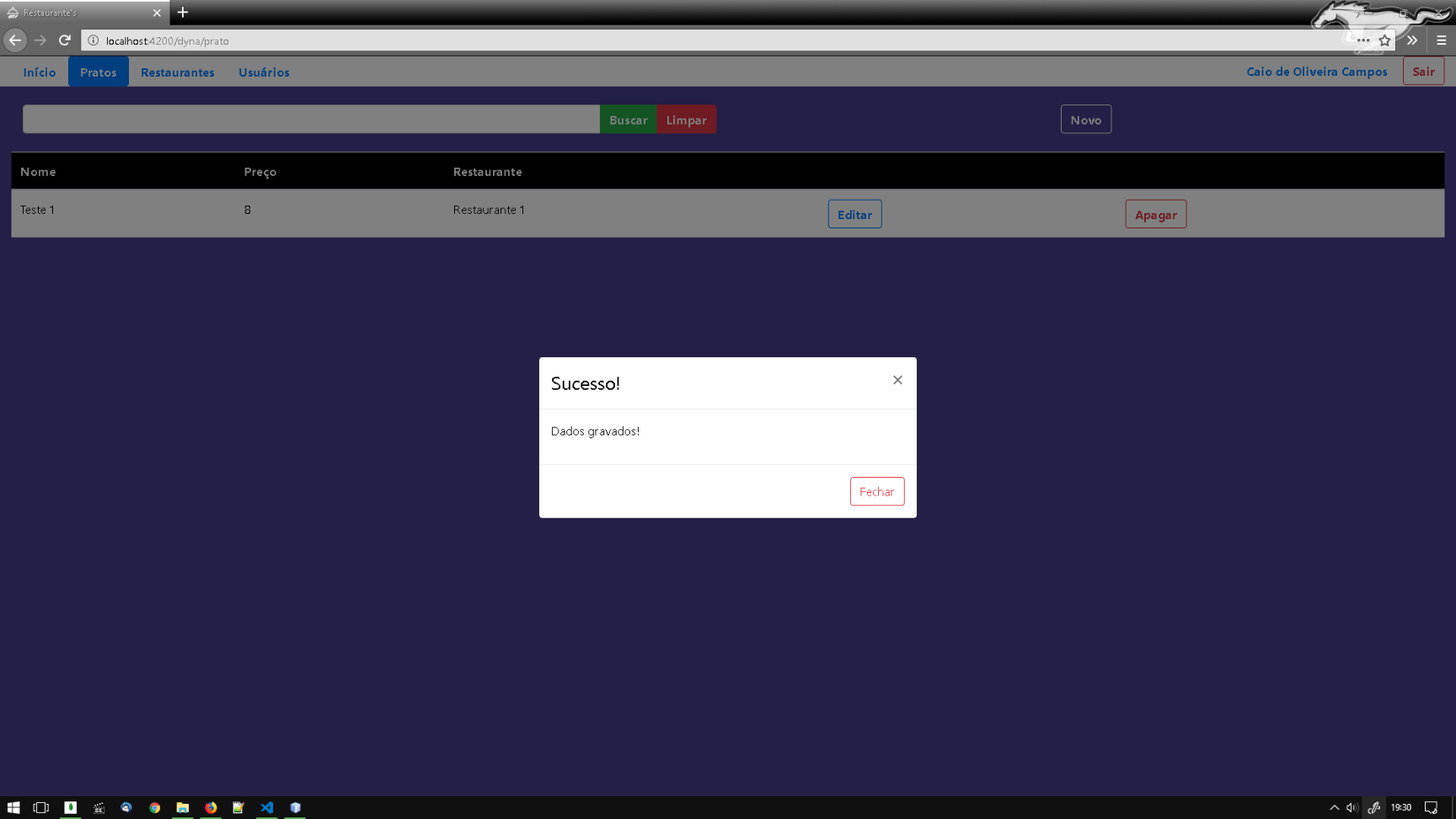Close the Sucesso dialog with the X icon
This screenshot has height=819, width=1456.
tap(897, 380)
